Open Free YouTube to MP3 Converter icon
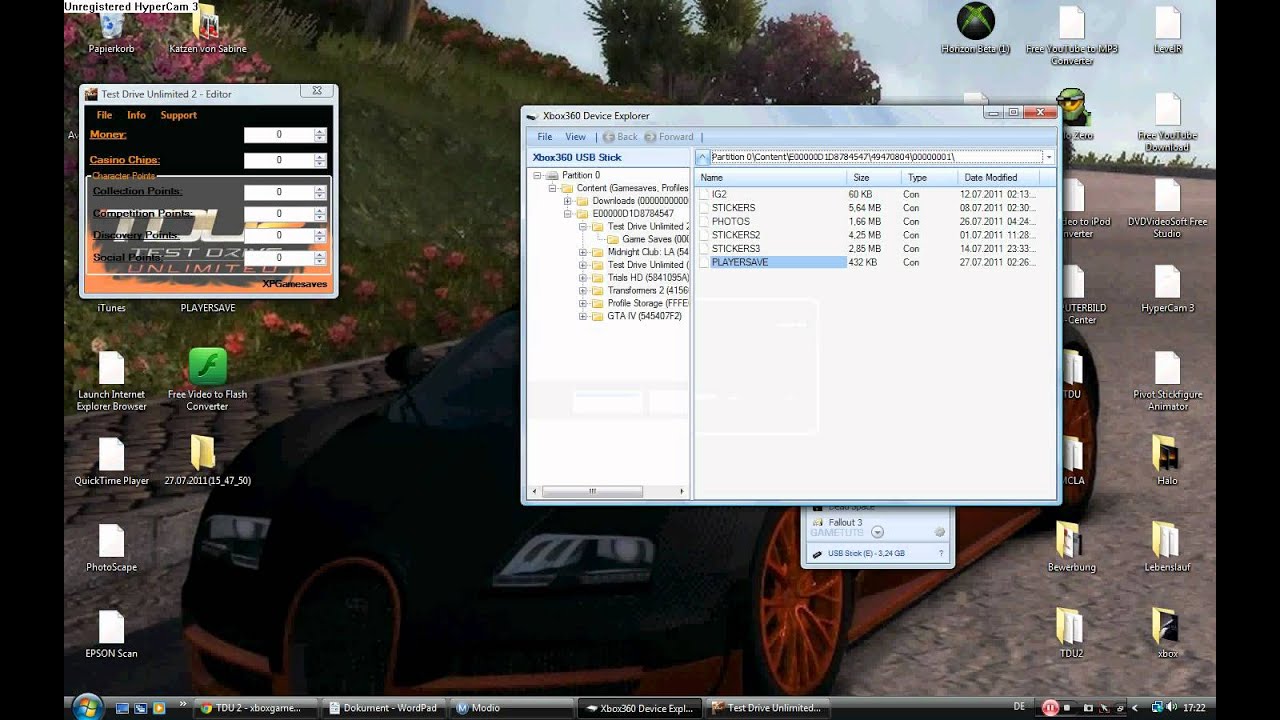Screen dimensions: 1280x720 coord(1071,34)
